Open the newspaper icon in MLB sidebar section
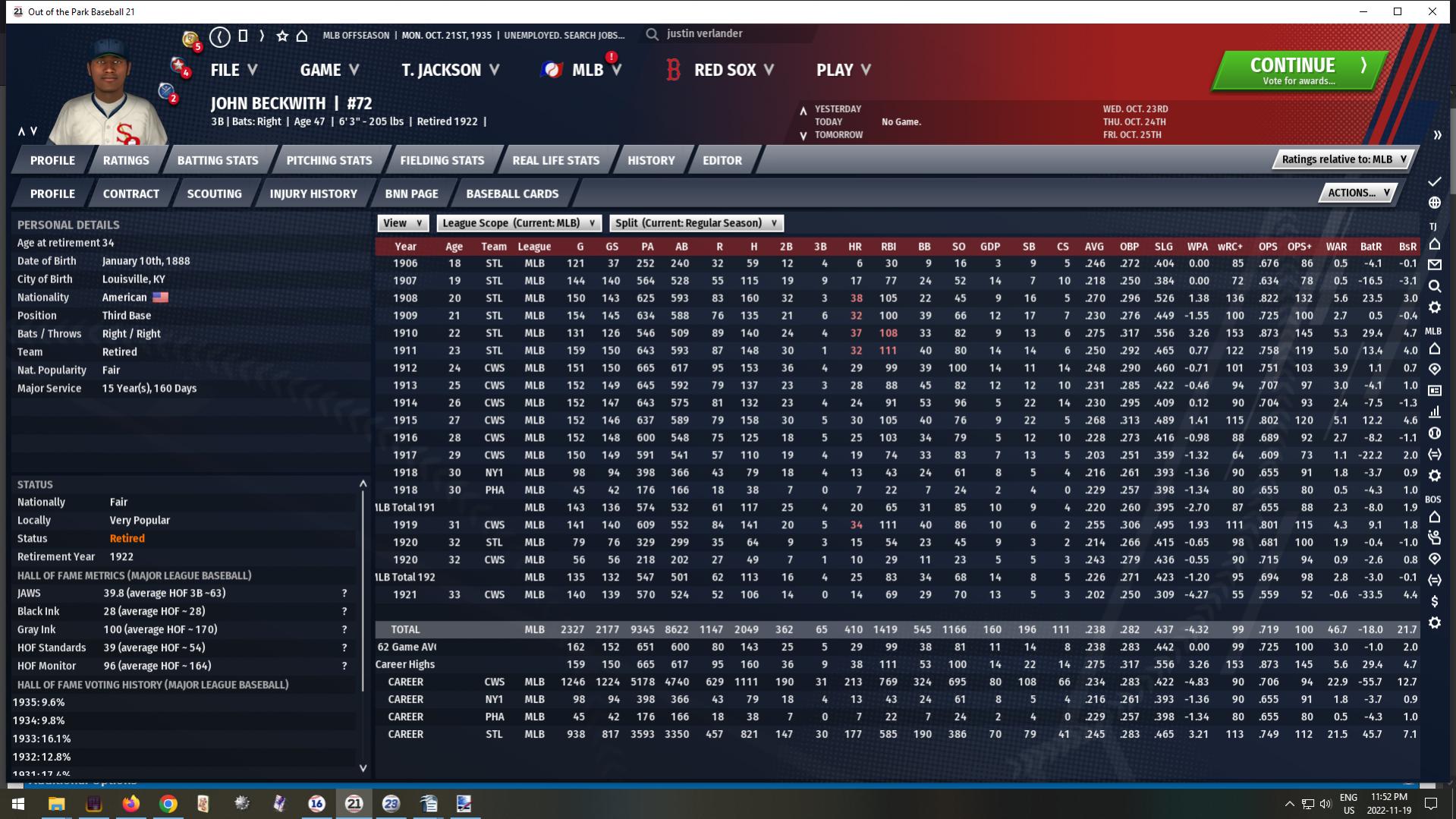The height and width of the screenshot is (819, 1456). pos(1434,390)
